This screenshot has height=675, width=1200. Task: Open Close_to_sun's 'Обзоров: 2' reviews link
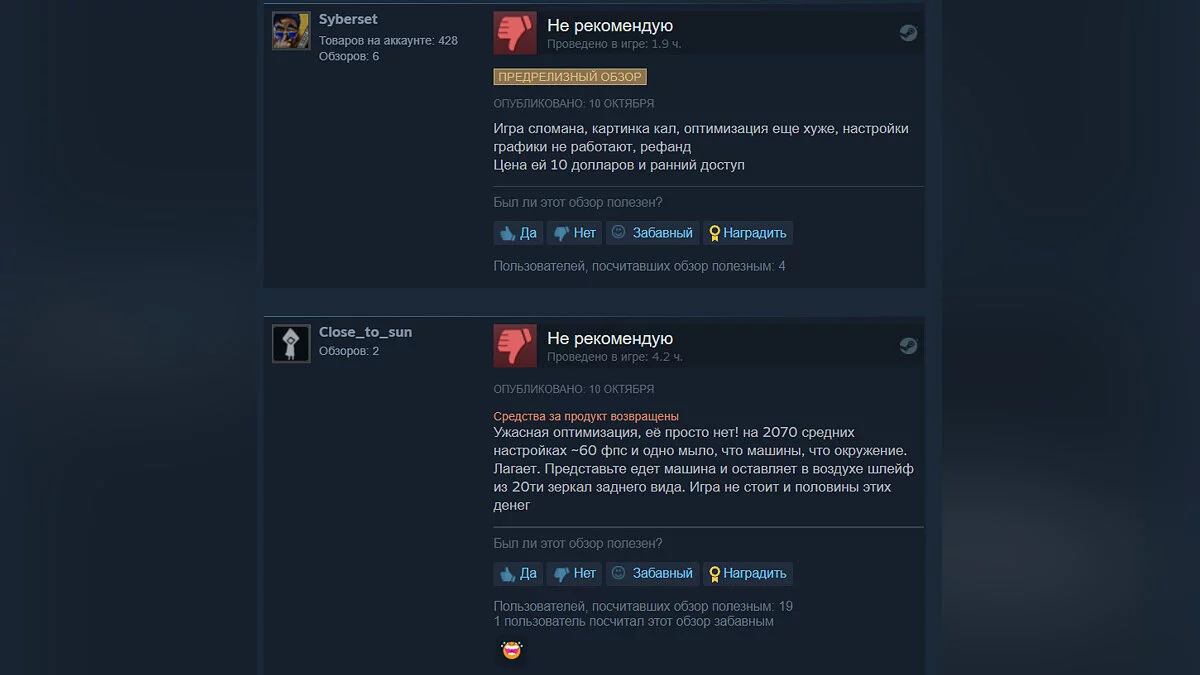pyautogui.click(x=349, y=351)
